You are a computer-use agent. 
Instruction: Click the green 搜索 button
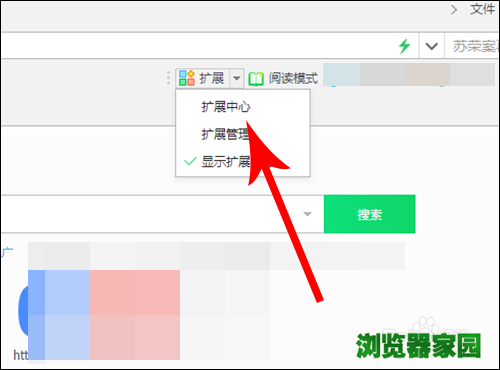pyautogui.click(x=369, y=214)
